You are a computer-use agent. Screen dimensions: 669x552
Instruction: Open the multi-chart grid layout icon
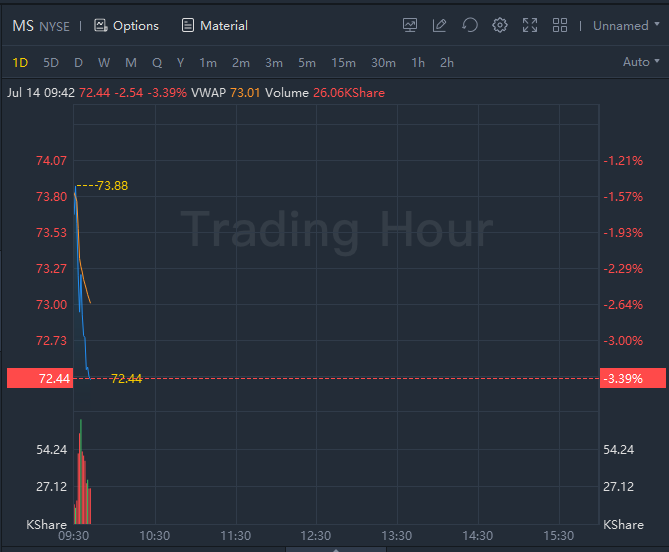560,26
